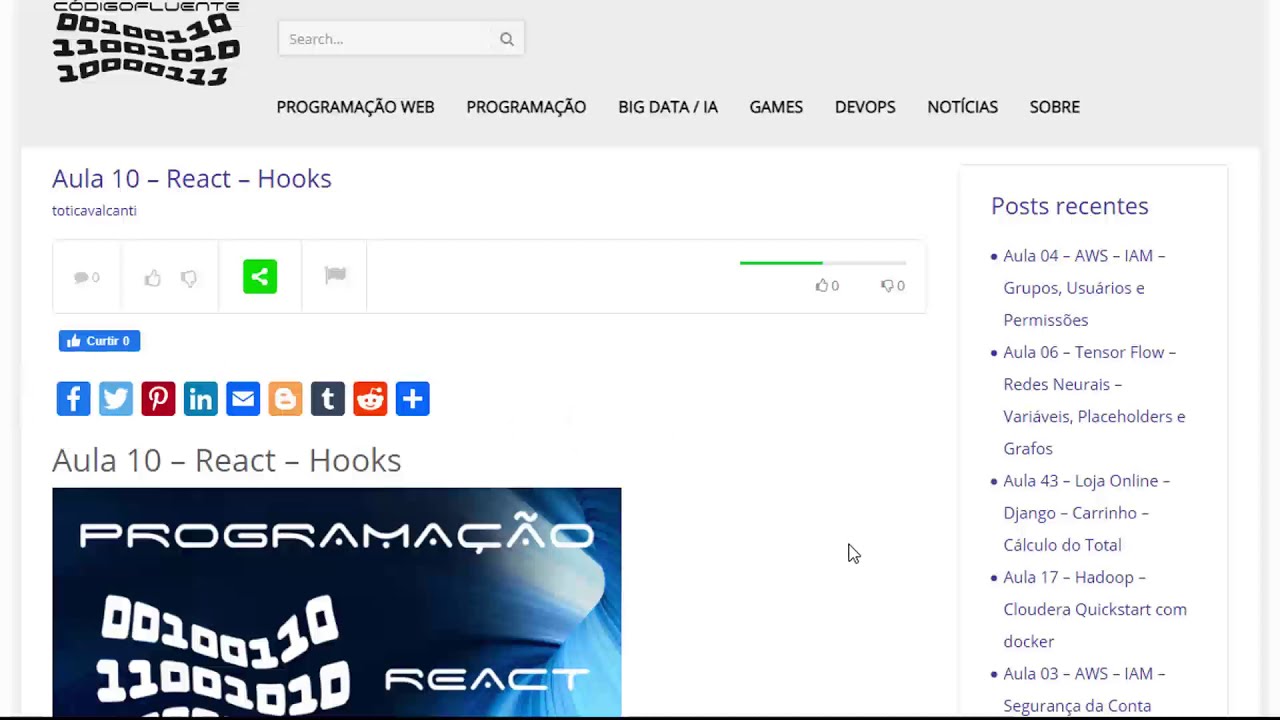Share the post on Twitter
Viewport: 1280px width, 720px height.
coord(116,399)
